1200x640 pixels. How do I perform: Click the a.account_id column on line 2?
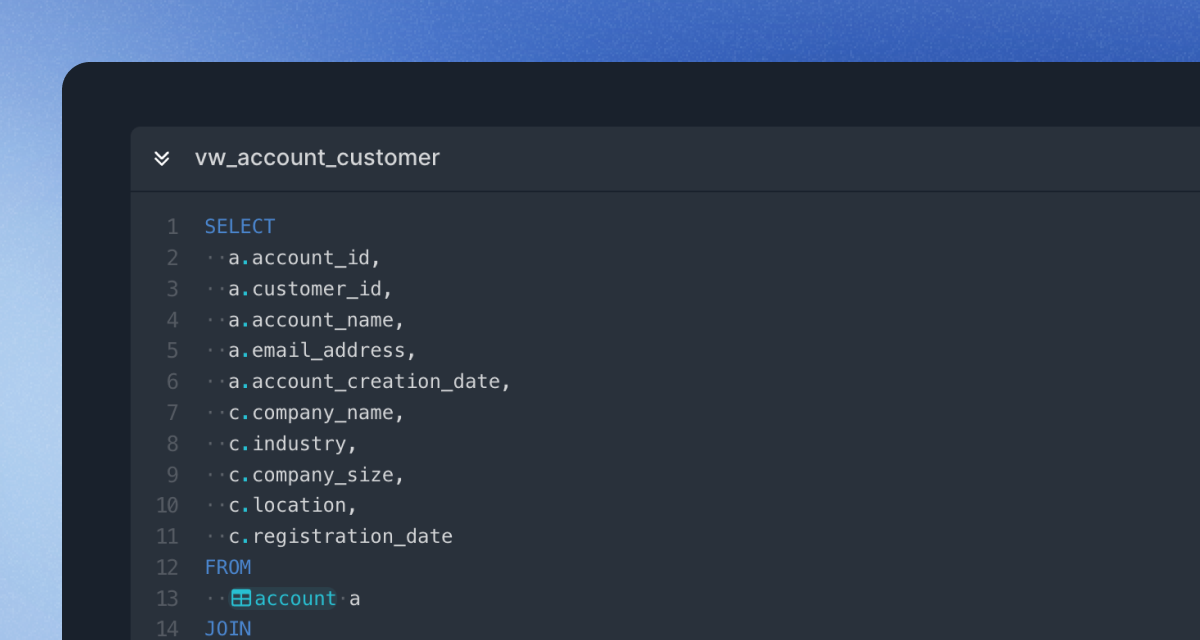[x=300, y=257]
